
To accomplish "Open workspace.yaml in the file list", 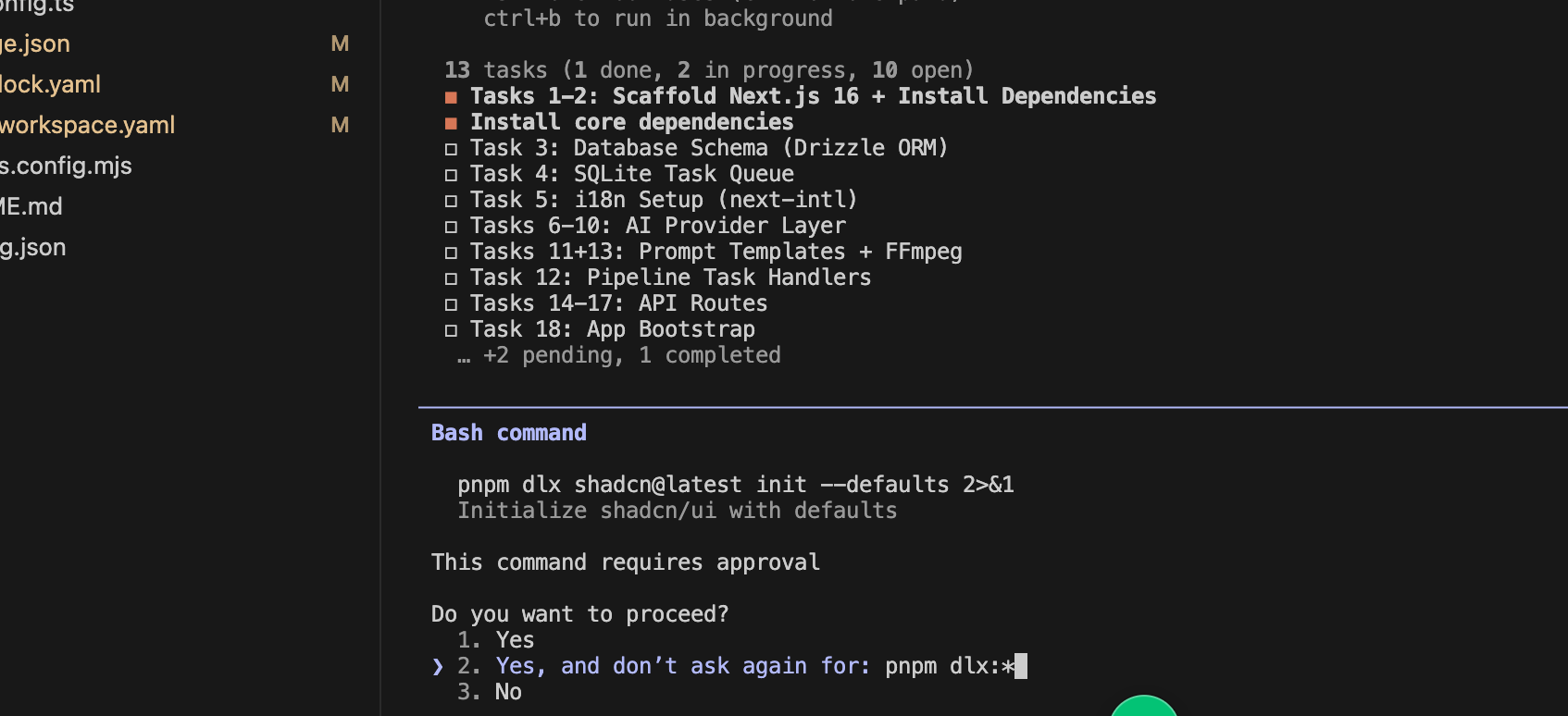I will click(x=87, y=125).
